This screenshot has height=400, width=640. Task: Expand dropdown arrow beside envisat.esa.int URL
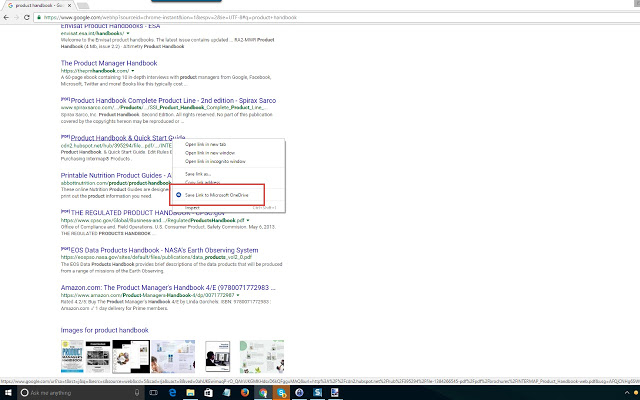coord(128,33)
